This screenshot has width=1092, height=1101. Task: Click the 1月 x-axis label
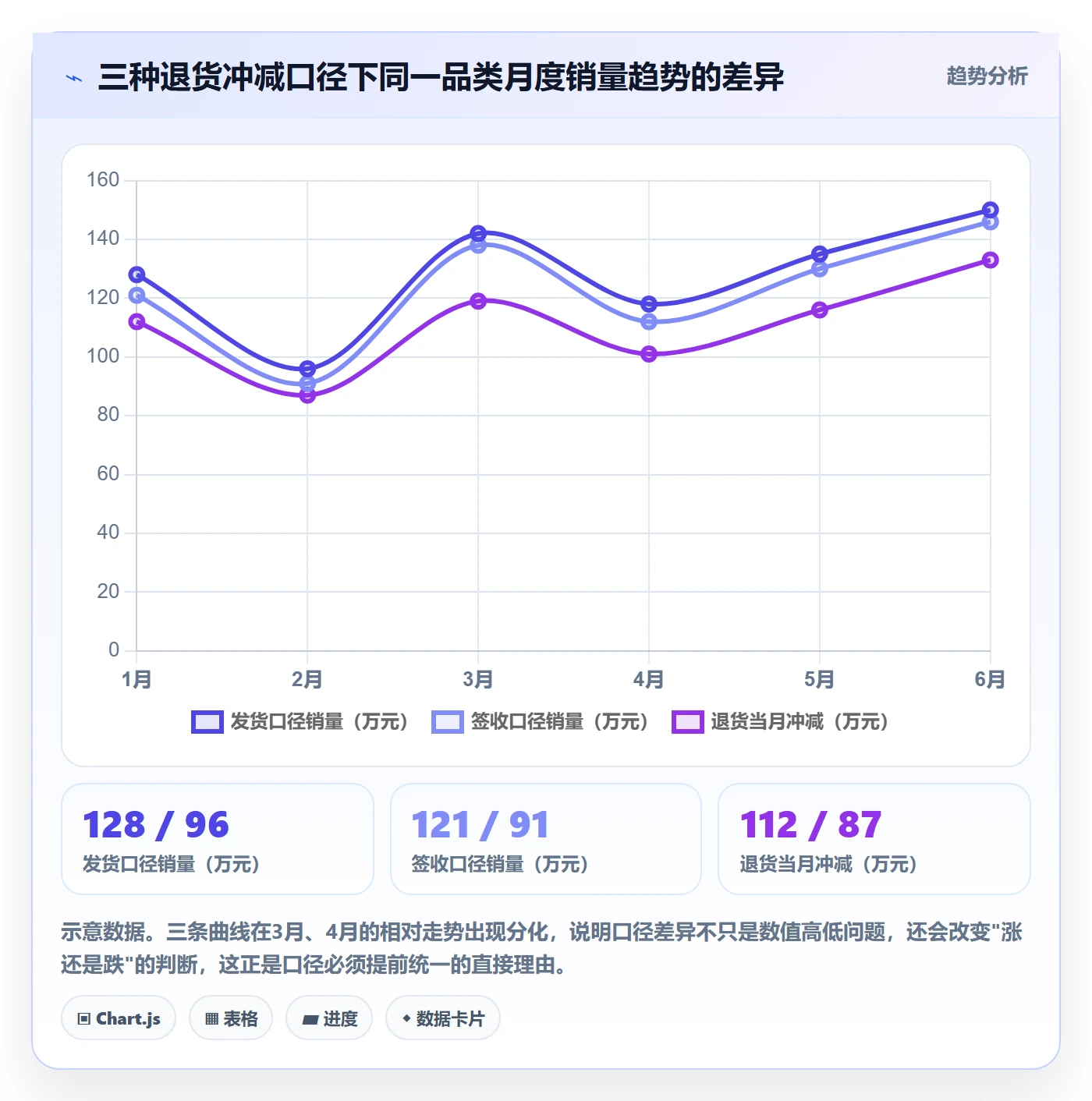pyautogui.click(x=136, y=679)
